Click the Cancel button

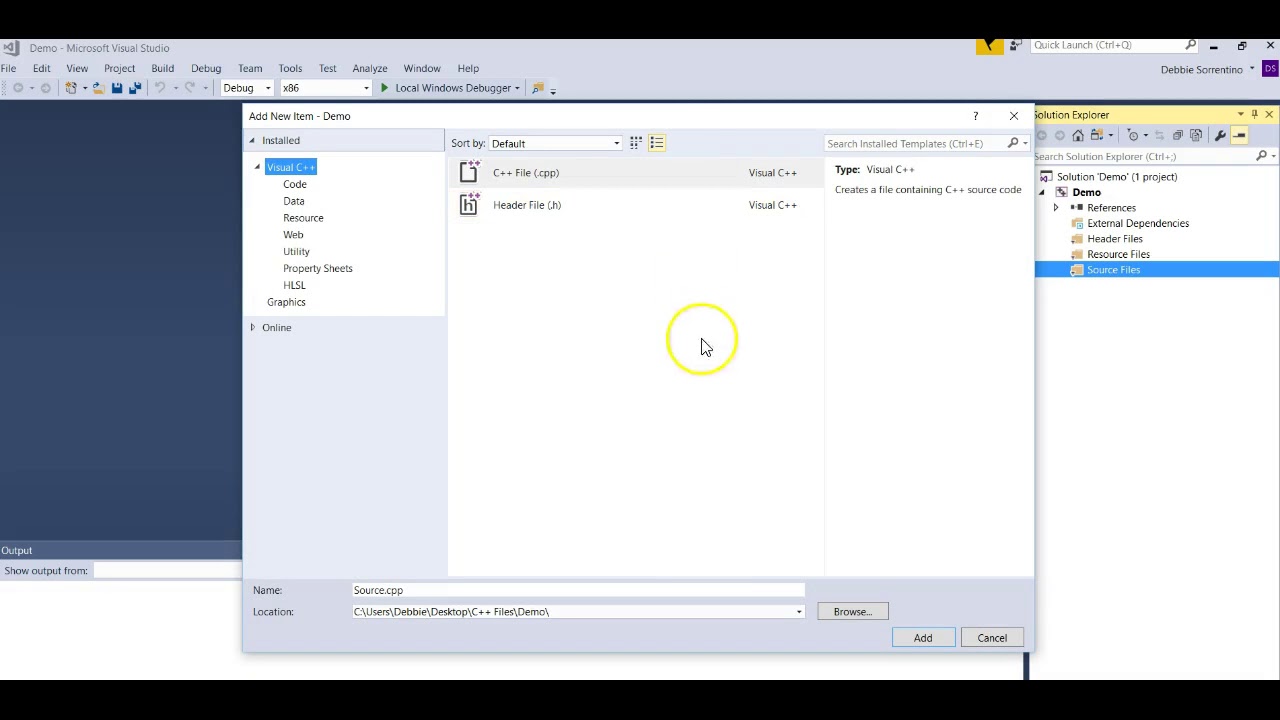click(x=992, y=638)
